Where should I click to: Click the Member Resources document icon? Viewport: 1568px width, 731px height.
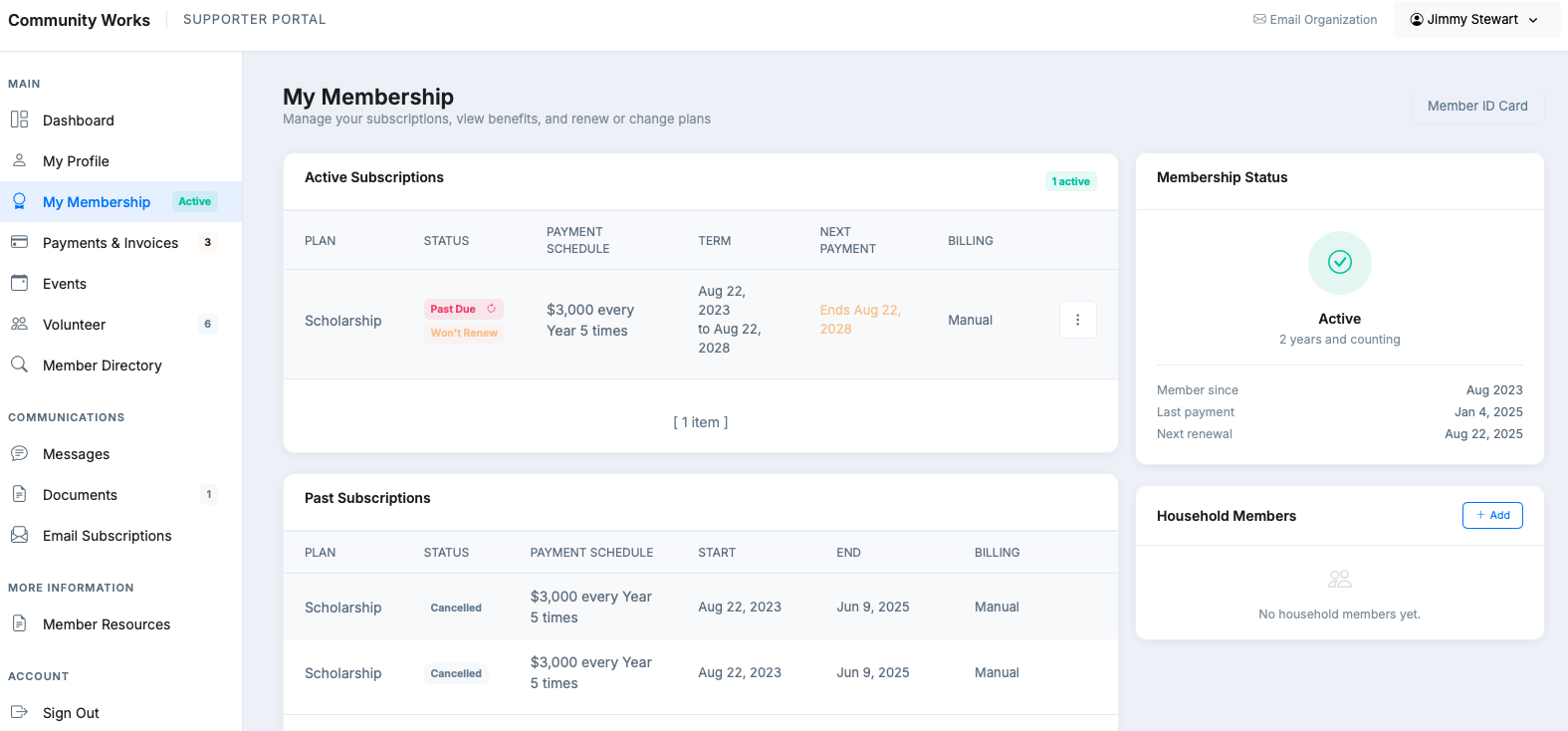pyautogui.click(x=19, y=623)
